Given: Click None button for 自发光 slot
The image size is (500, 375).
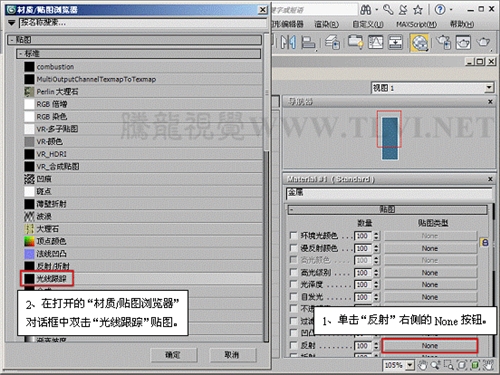Looking at the screenshot, I should (430, 297).
